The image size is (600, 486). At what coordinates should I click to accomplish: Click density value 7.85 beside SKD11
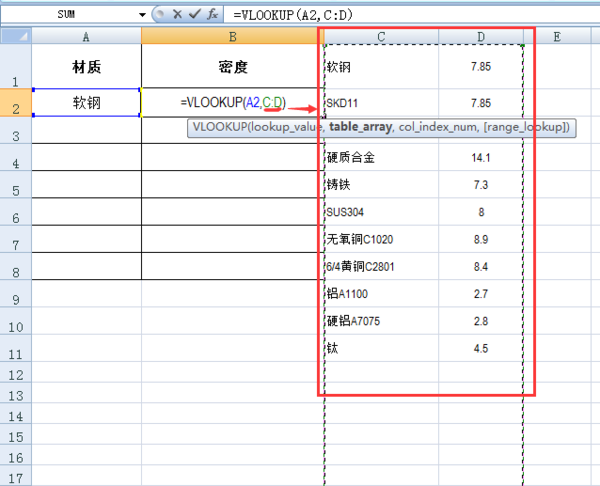coord(481,103)
